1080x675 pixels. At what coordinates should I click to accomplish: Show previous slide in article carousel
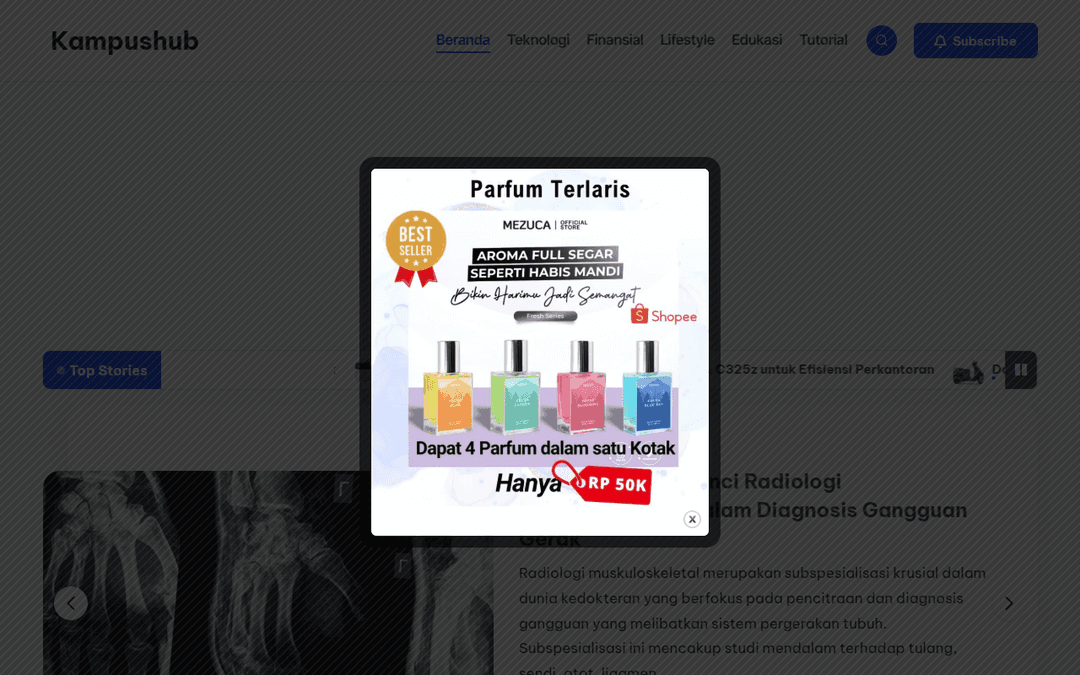click(71, 603)
